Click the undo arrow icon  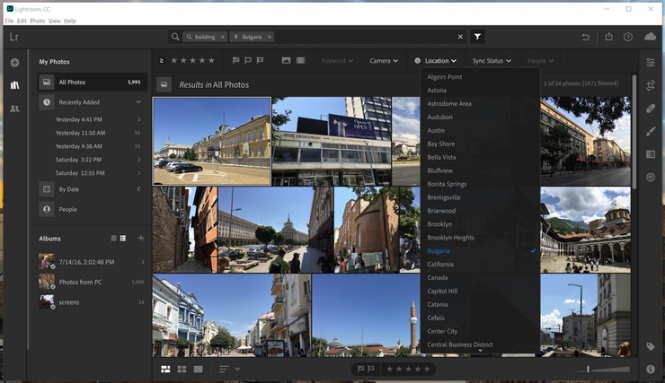coord(586,37)
